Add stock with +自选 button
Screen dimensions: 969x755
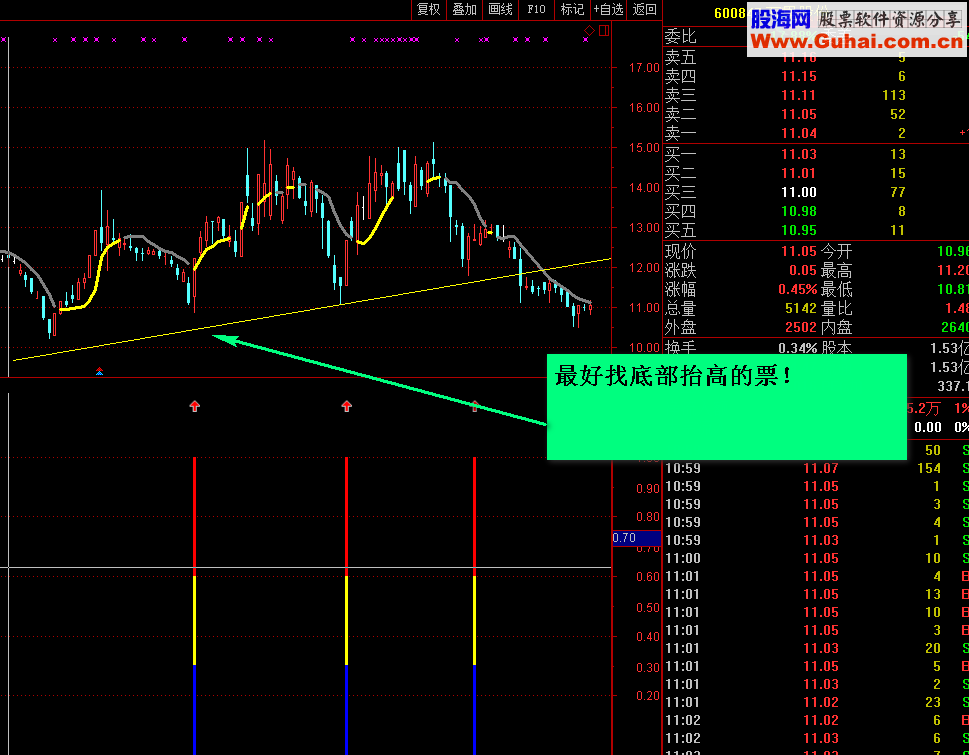pos(608,9)
